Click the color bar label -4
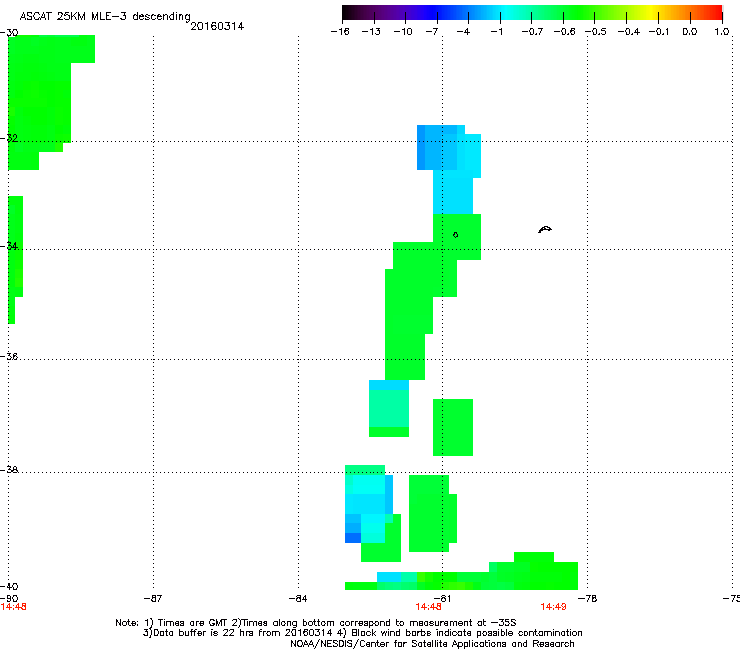Screen dimensions: 740x650 pos(463,32)
